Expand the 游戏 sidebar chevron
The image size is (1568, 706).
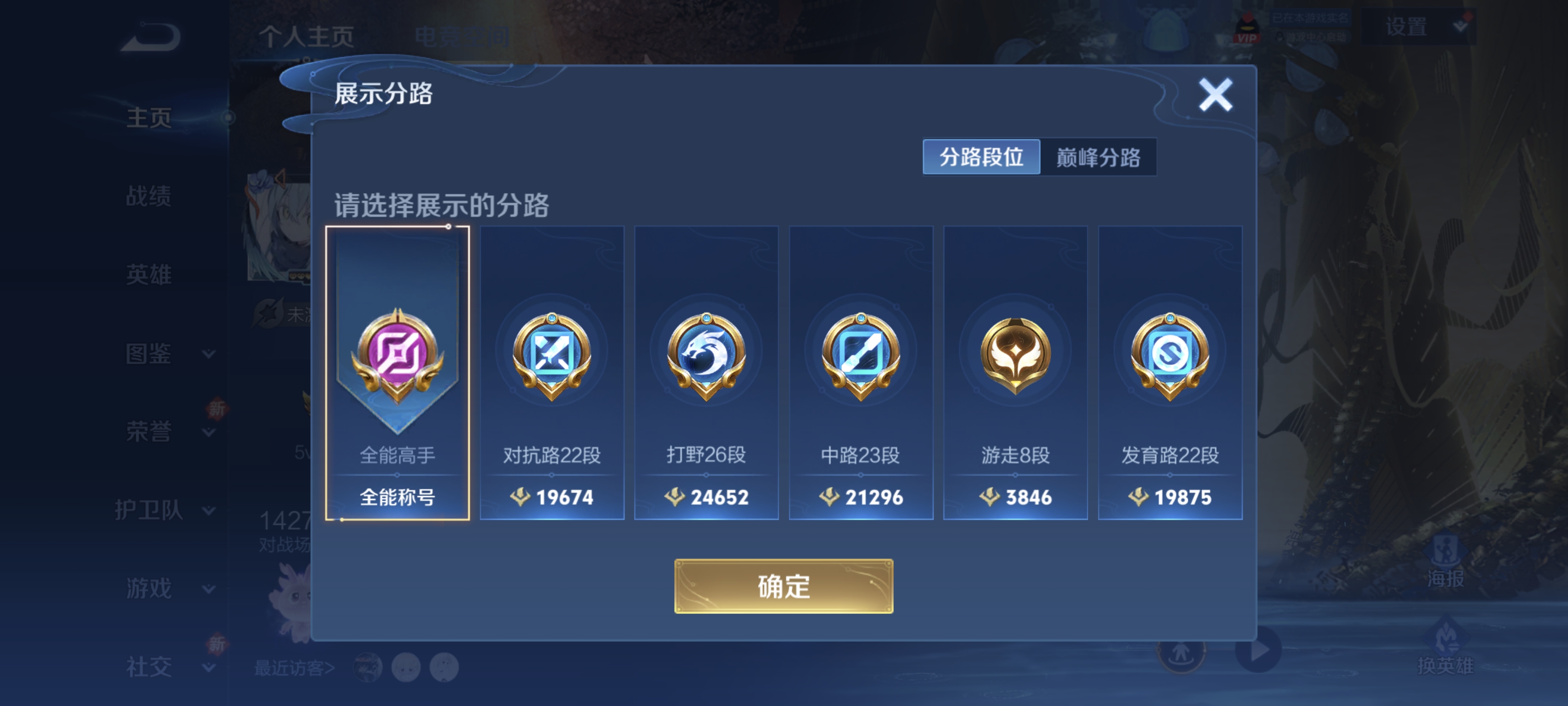click(x=209, y=589)
